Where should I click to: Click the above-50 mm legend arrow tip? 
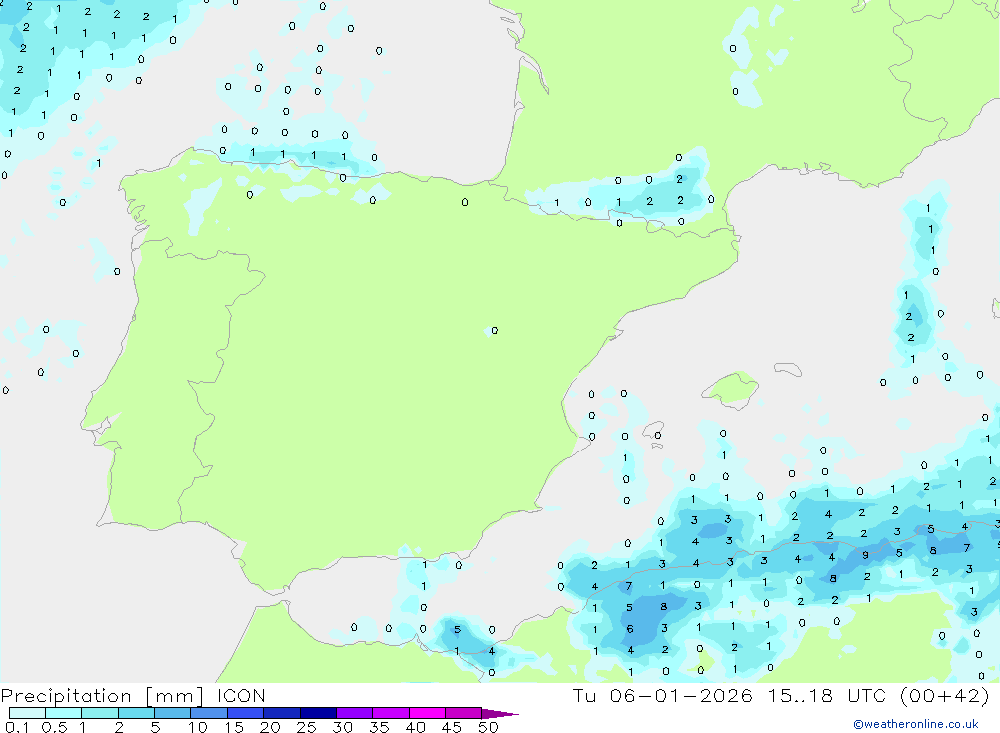(x=500, y=714)
